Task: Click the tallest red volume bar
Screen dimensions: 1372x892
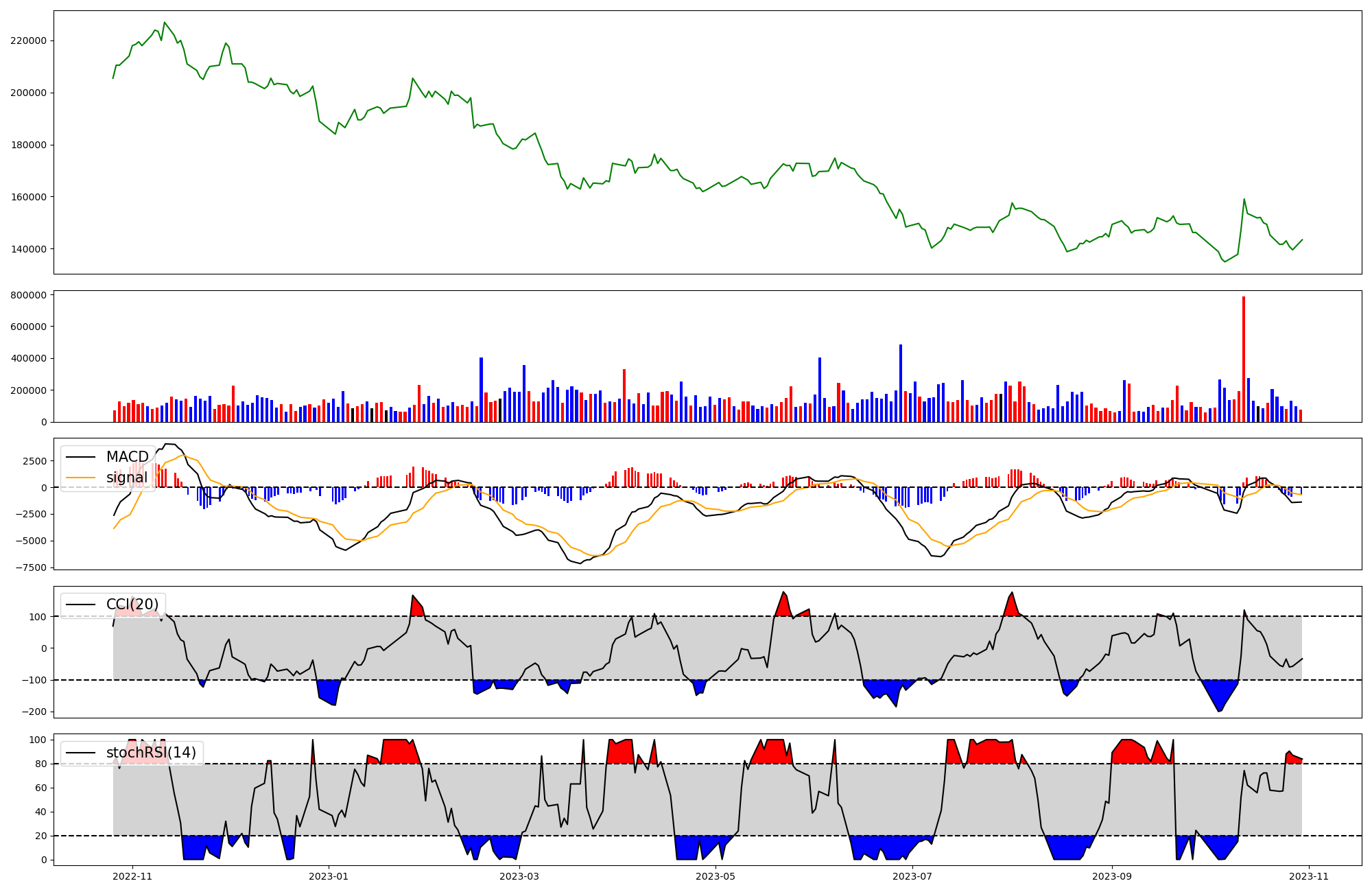Action: click(x=1244, y=360)
